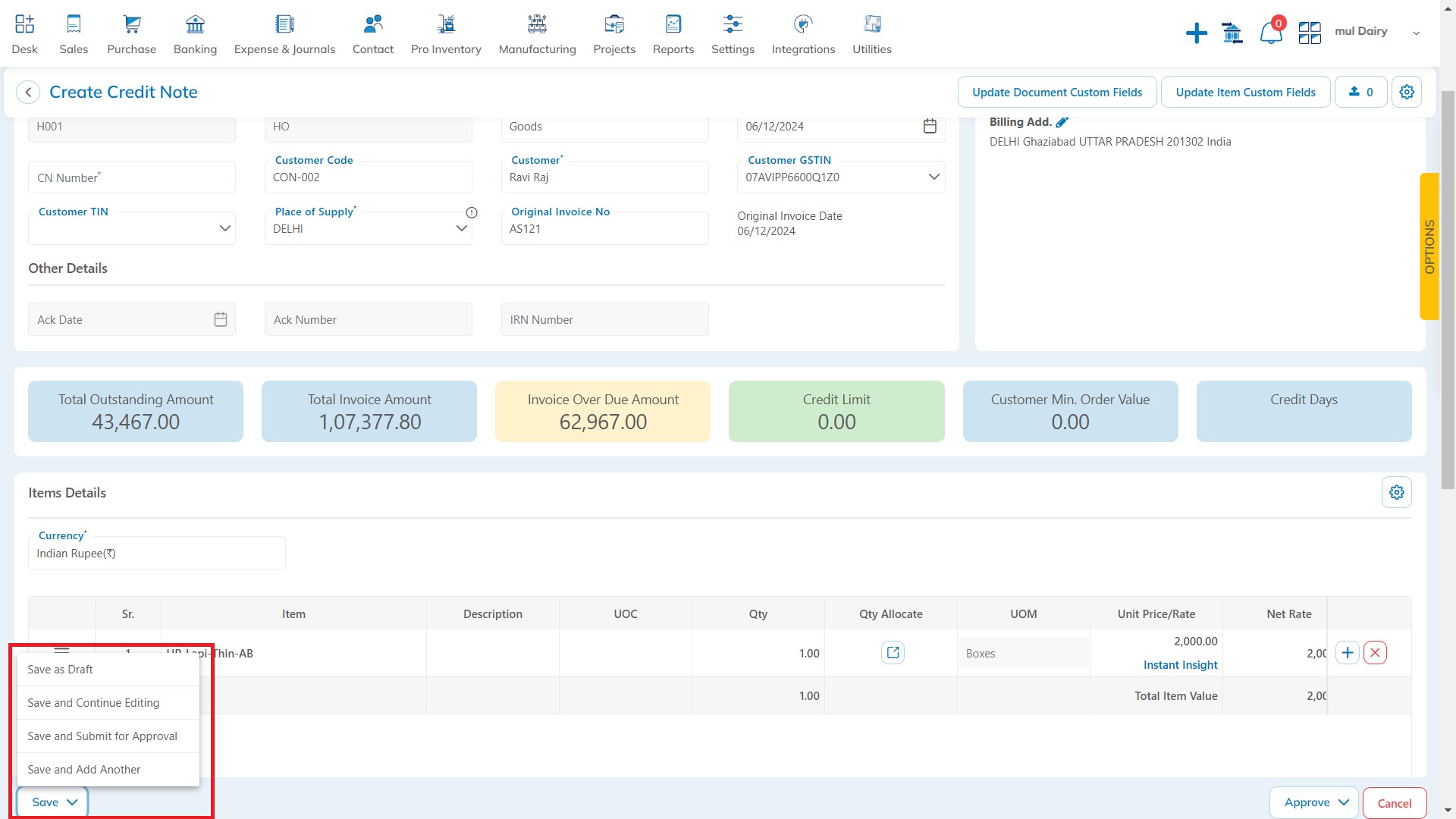
Task: Click the CN Number input field
Action: (x=131, y=177)
